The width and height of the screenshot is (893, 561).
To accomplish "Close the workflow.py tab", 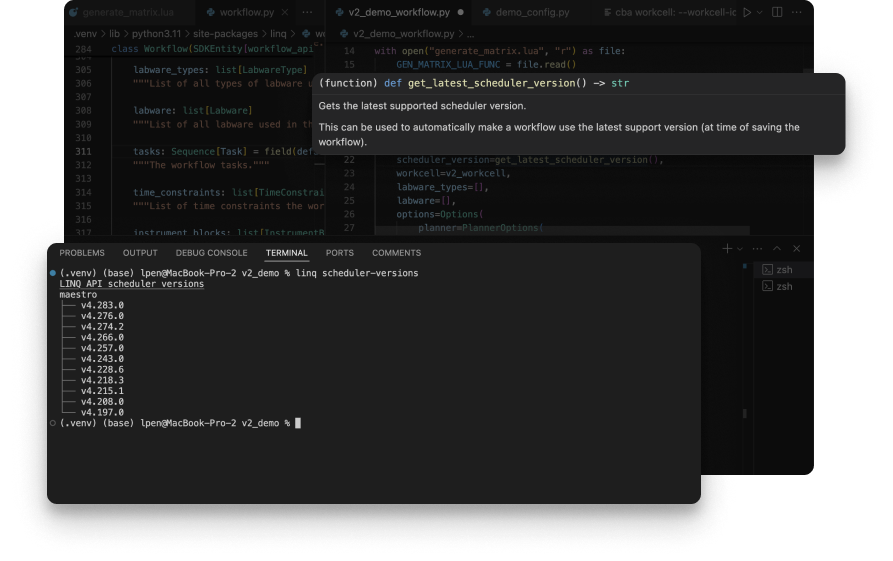I will coord(285,12).
